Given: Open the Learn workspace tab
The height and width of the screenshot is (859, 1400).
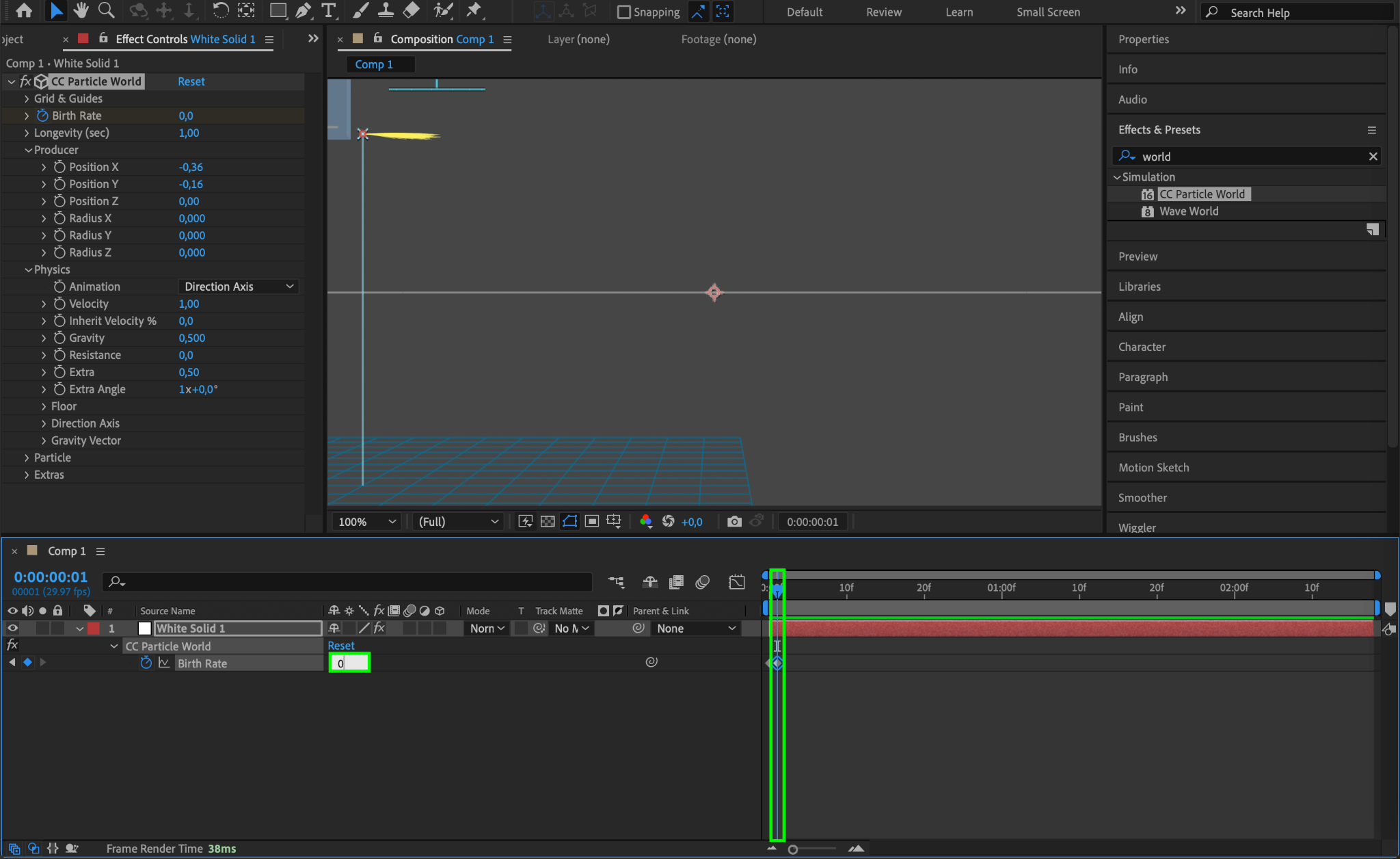Looking at the screenshot, I should click(958, 12).
